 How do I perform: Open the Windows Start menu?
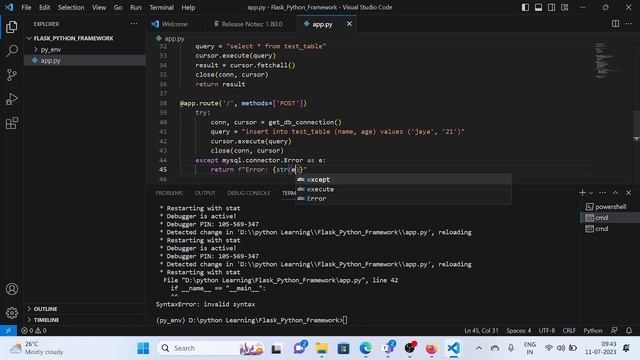tap(143, 348)
